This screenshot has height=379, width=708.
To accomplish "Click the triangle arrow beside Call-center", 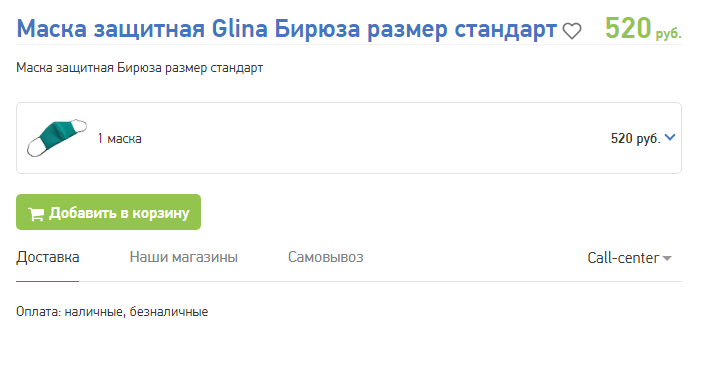I will [667, 258].
